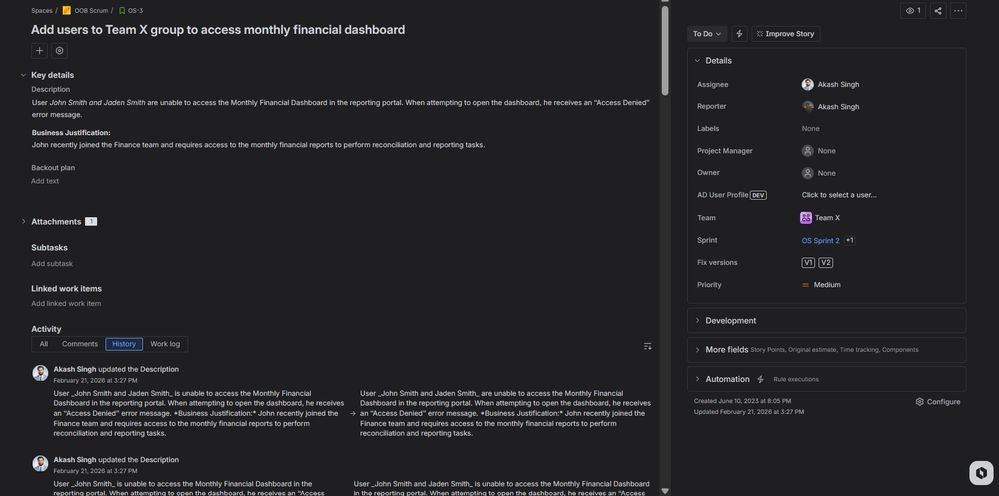Click Labels None value
The image size is (999, 496).
tap(810, 129)
